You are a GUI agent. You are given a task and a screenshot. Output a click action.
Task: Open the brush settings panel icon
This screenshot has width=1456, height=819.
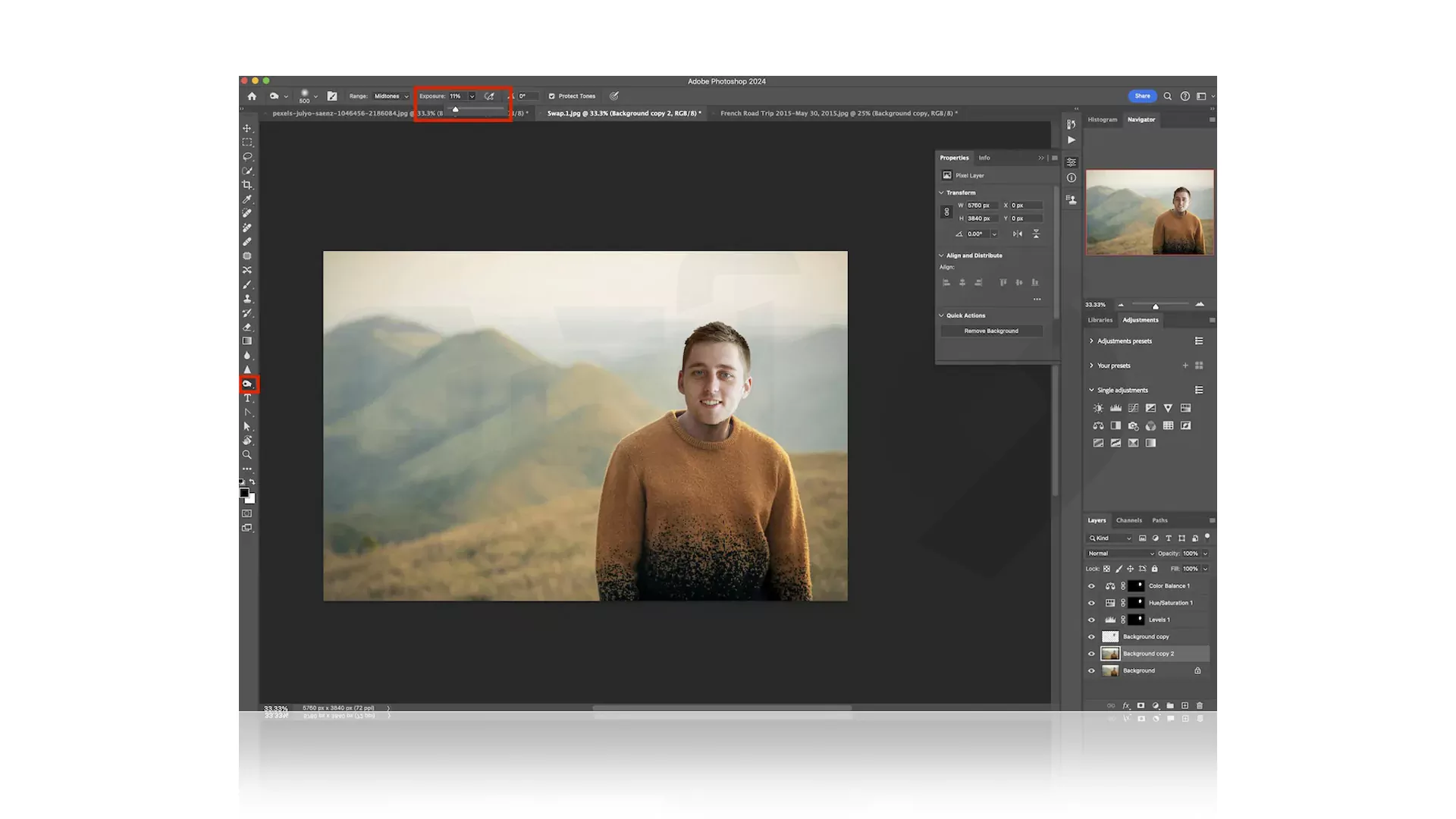(x=332, y=96)
